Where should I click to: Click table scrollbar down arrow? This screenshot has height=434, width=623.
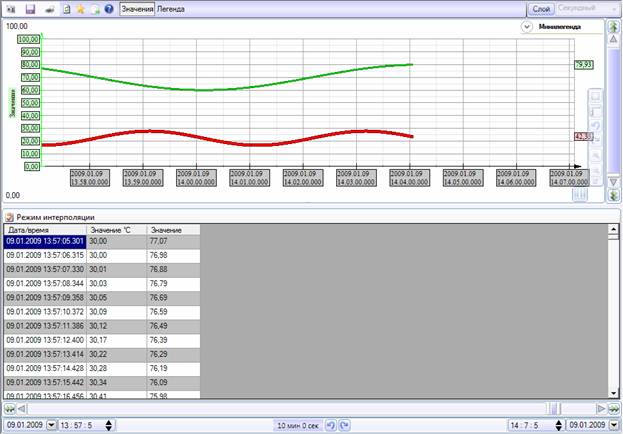613,393
